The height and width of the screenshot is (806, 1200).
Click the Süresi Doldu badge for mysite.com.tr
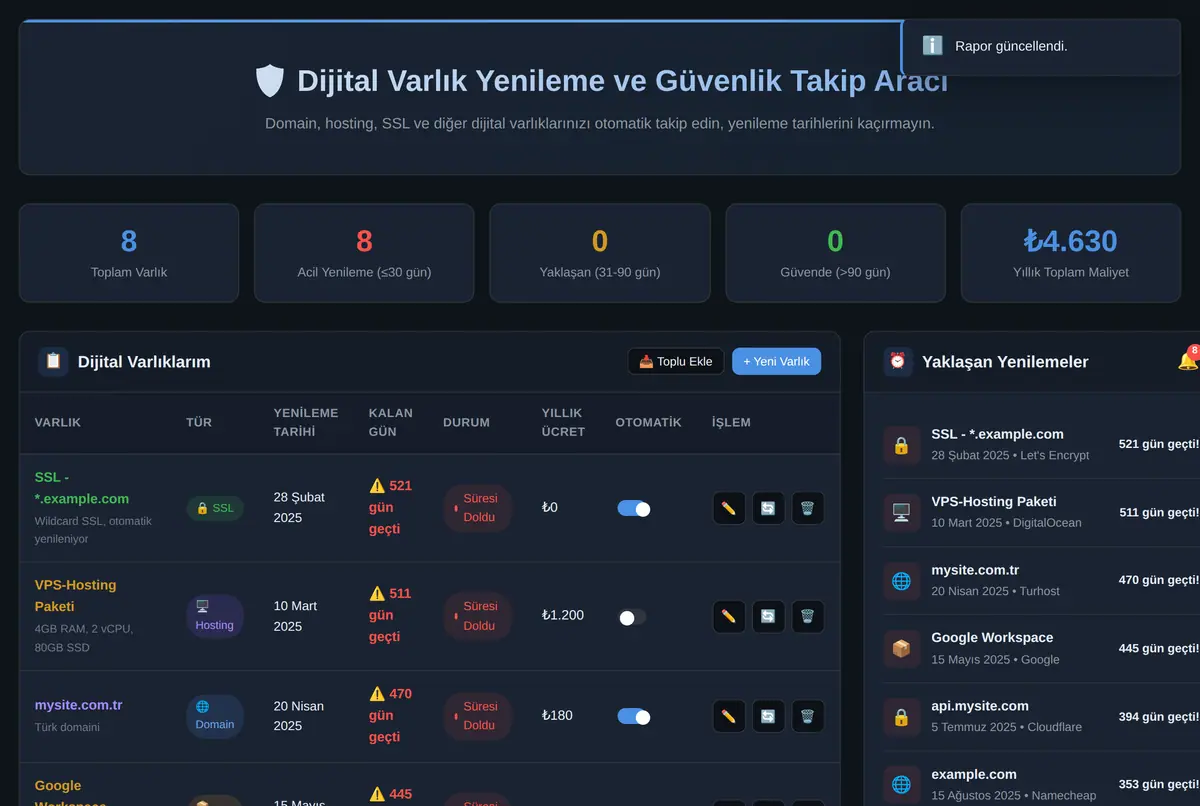478,716
